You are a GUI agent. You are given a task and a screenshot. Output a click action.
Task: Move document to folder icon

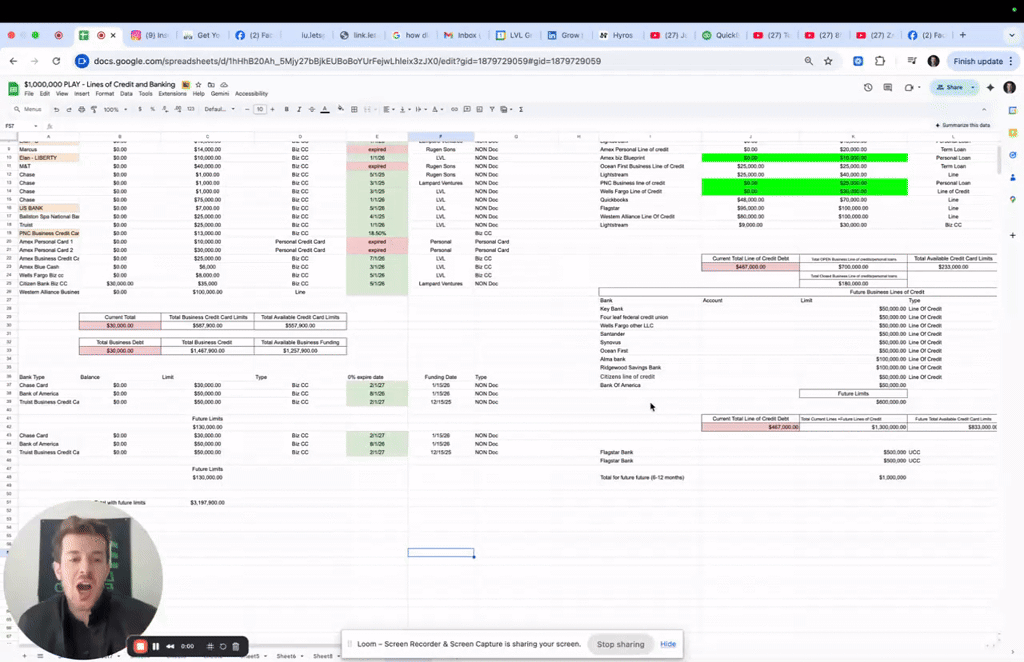click(x=211, y=85)
